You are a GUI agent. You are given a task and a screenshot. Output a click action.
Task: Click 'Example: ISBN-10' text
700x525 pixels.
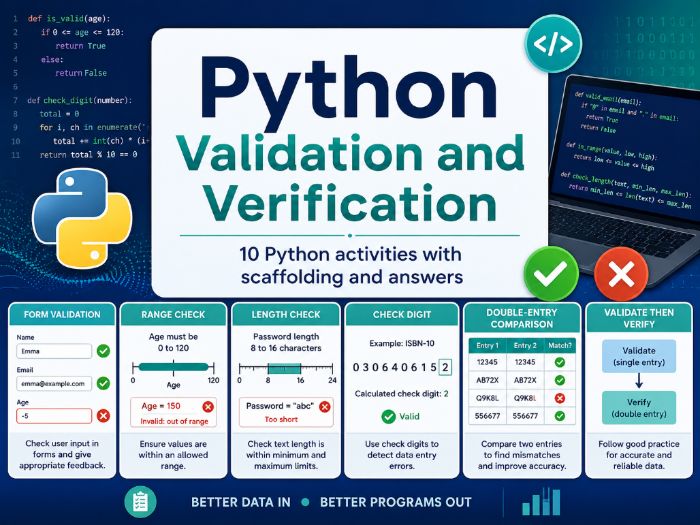point(402,343)
